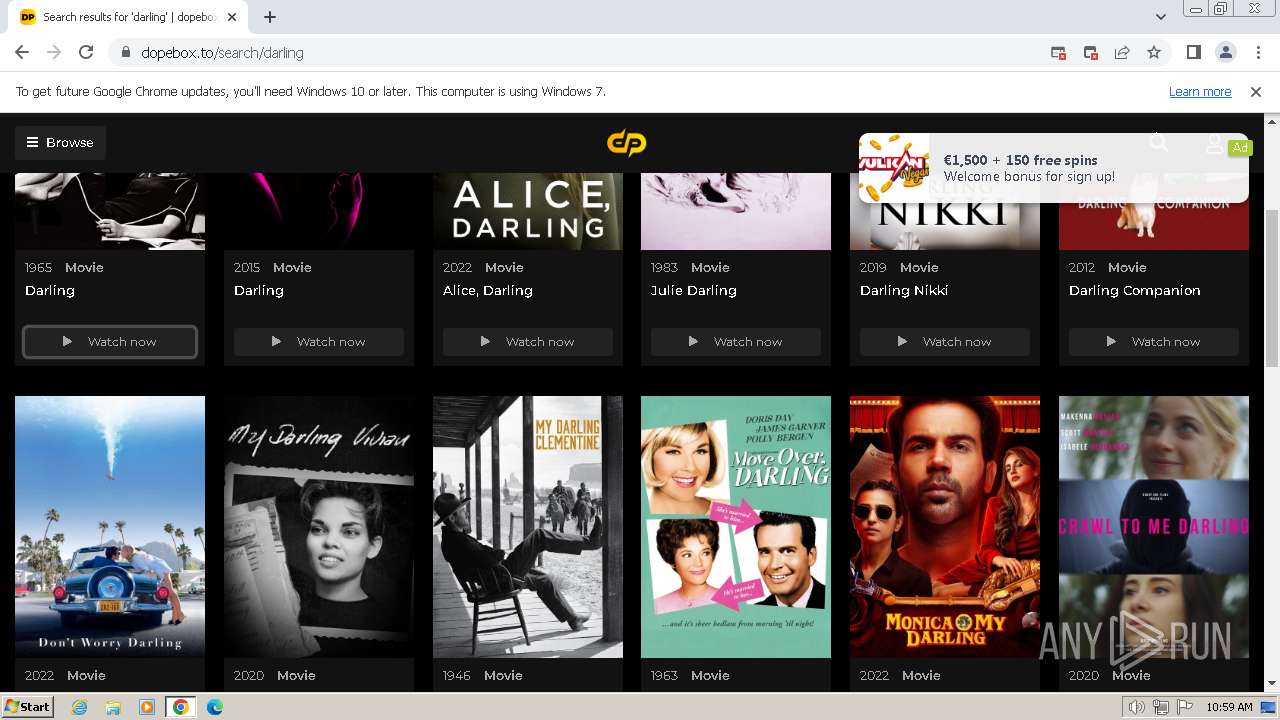Open the Chrome profile avatar
The width and height of the screenshot is (1280, 720).
click(x=1225, y=52)
